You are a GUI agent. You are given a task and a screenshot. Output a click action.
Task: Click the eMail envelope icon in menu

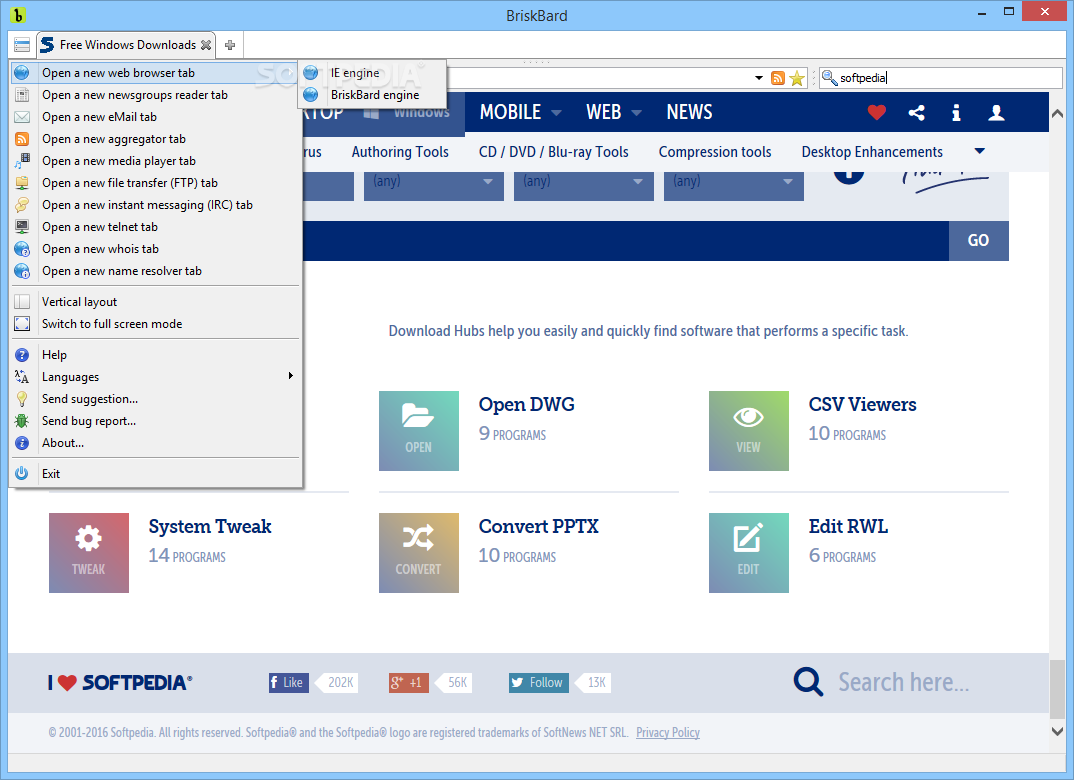click(x=22, y=117)
